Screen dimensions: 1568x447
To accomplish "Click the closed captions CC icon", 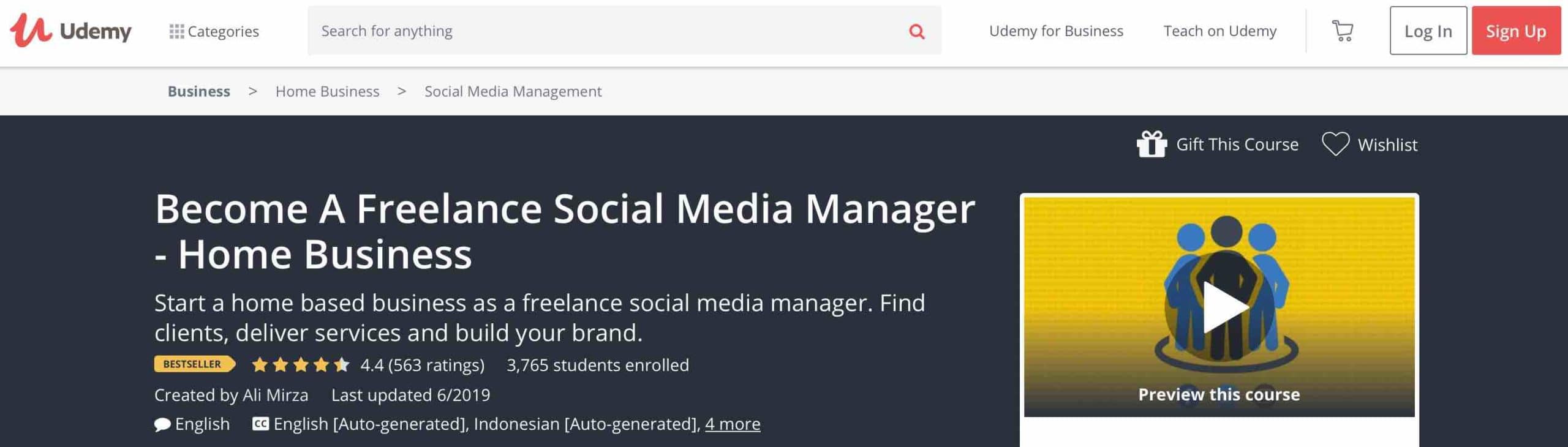I will (x=260, y=424).
